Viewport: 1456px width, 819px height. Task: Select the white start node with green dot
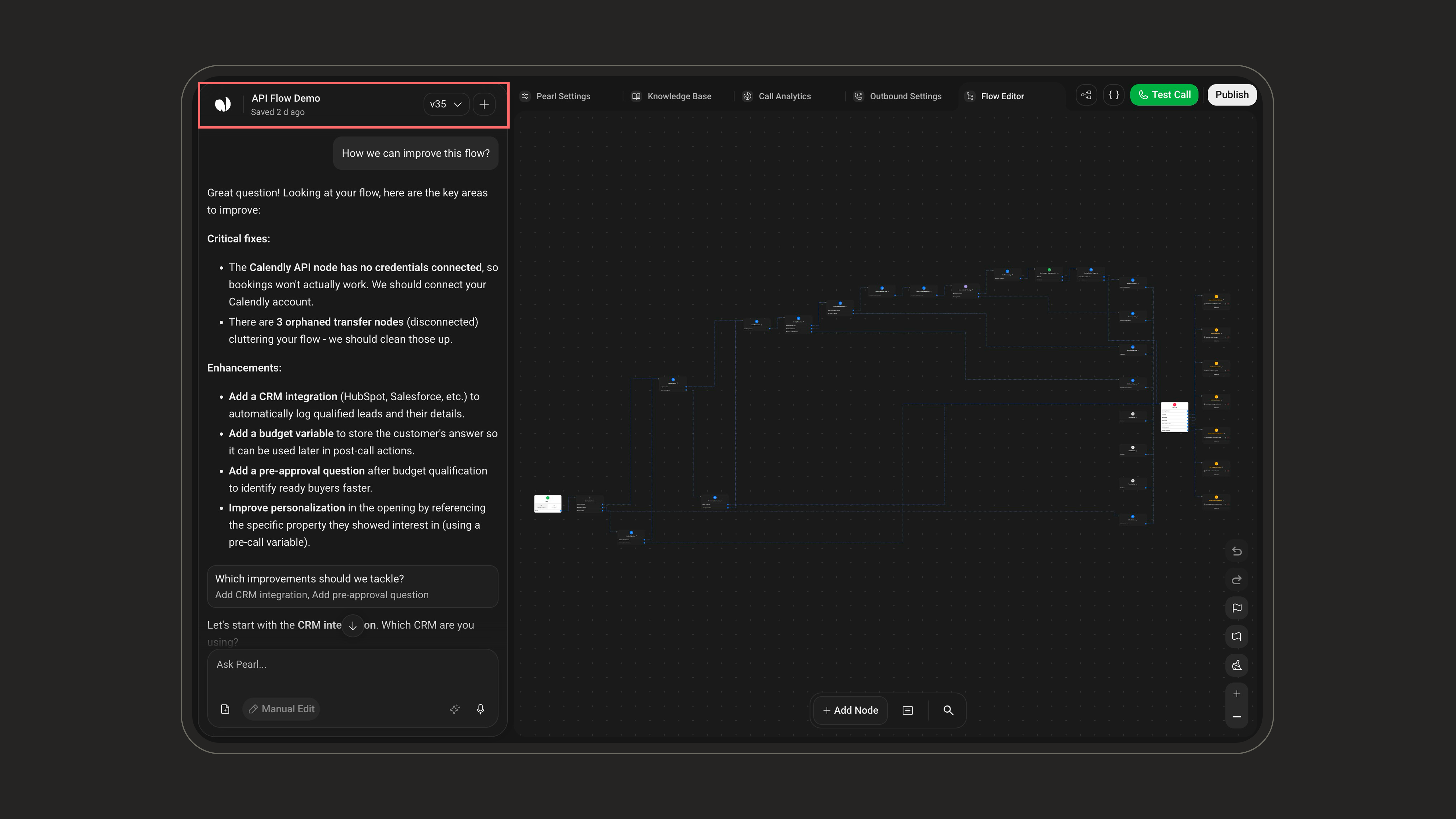tap(548, 504)
